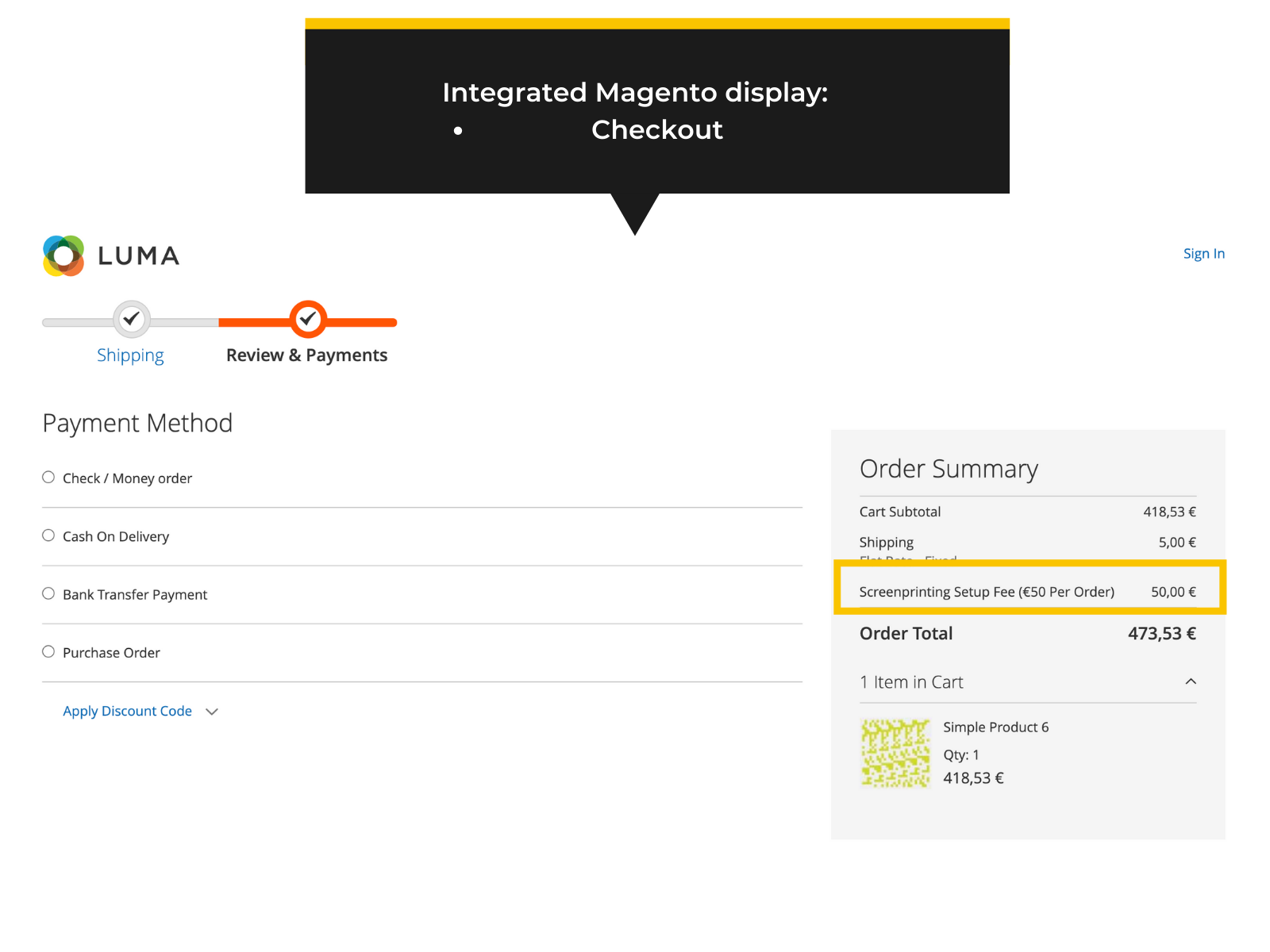Viewport: 1270px width, 952px height.
Task: Collapse the 1 Item in Cart section
Action: click(1190, 681)
